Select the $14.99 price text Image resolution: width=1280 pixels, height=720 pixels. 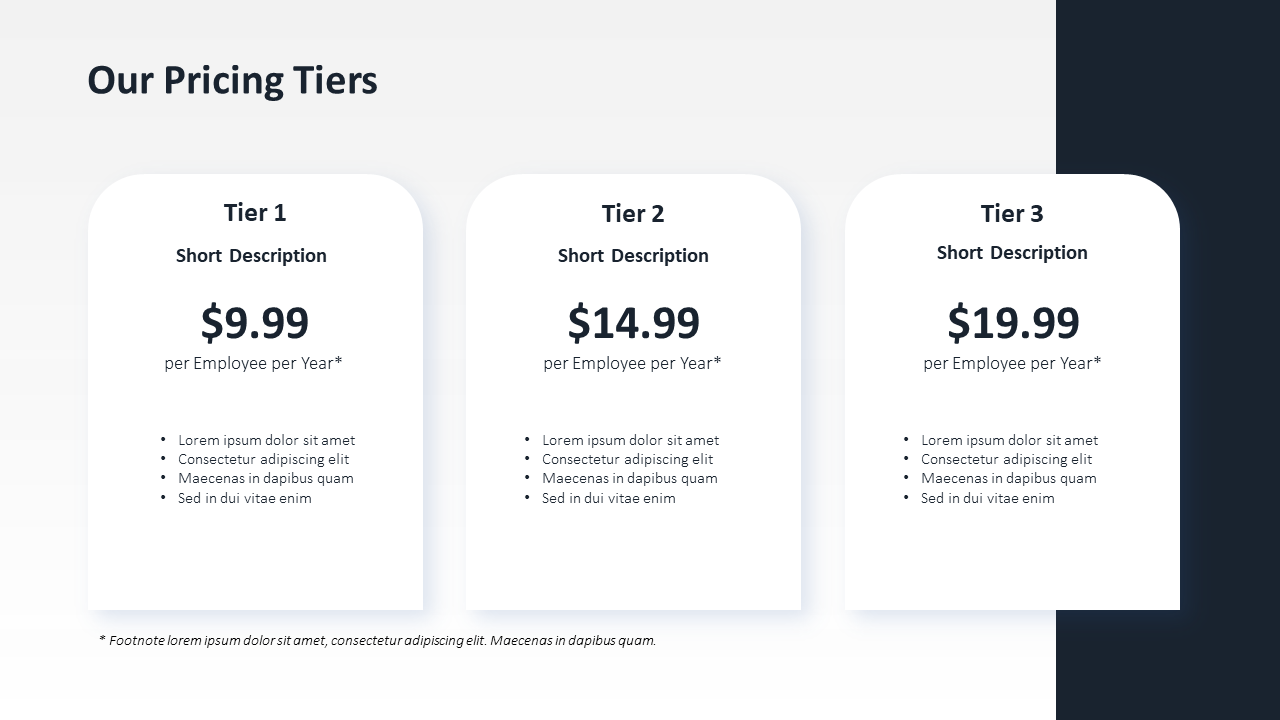click(633, 322)
